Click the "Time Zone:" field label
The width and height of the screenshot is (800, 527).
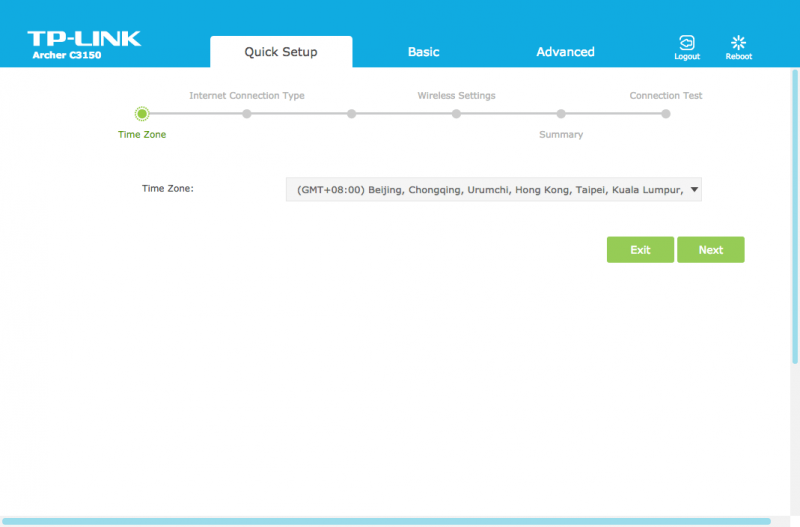(168, 188)
